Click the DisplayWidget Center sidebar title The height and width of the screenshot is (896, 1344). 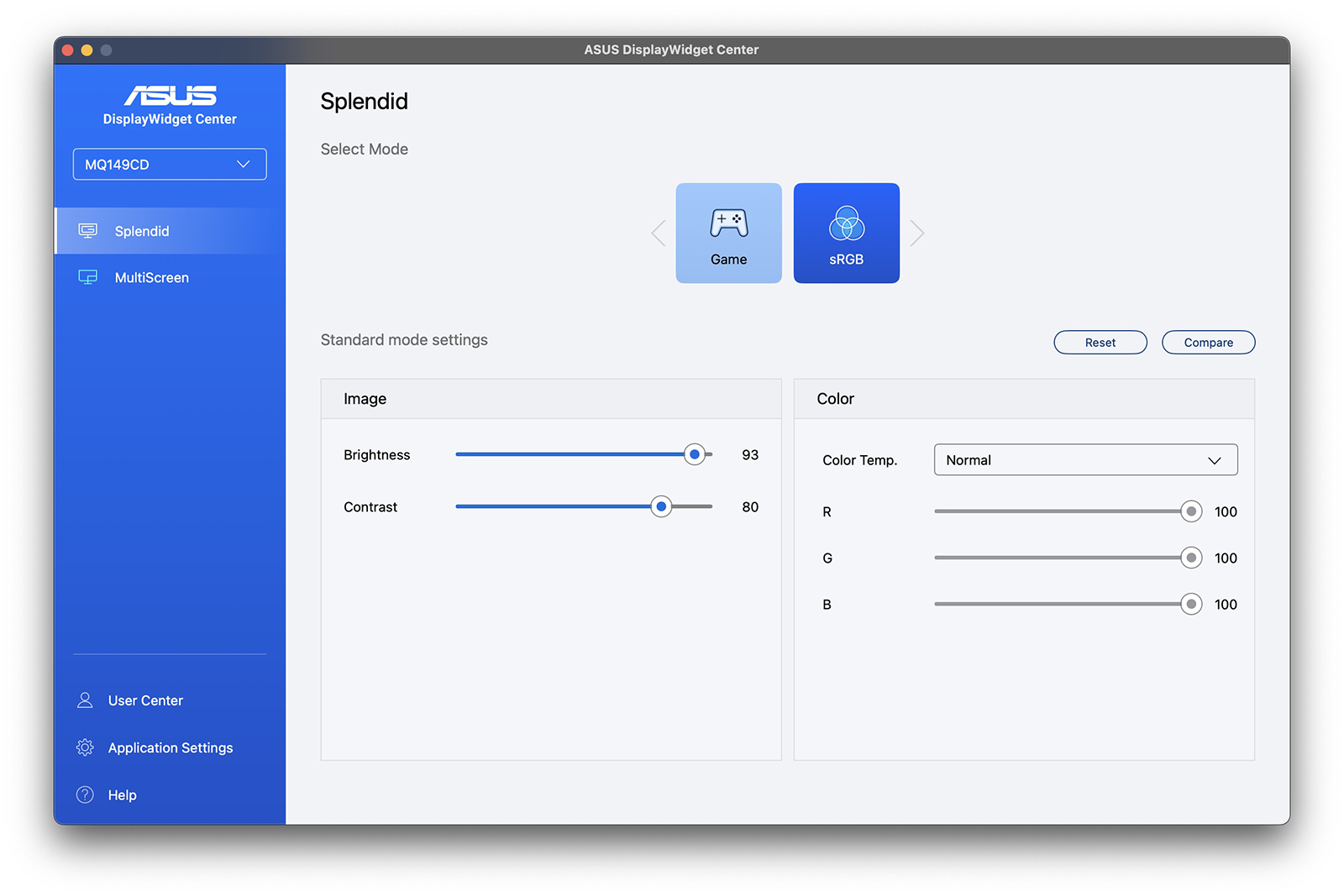[x=170, y=119]
